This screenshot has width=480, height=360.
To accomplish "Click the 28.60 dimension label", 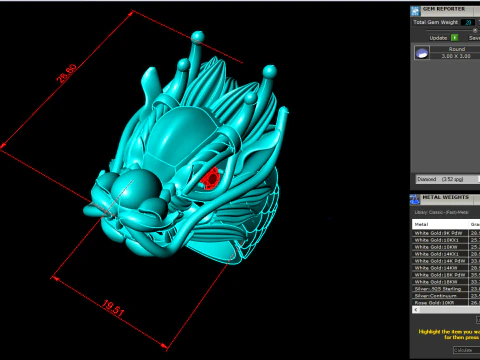I will tap(66, 73).
